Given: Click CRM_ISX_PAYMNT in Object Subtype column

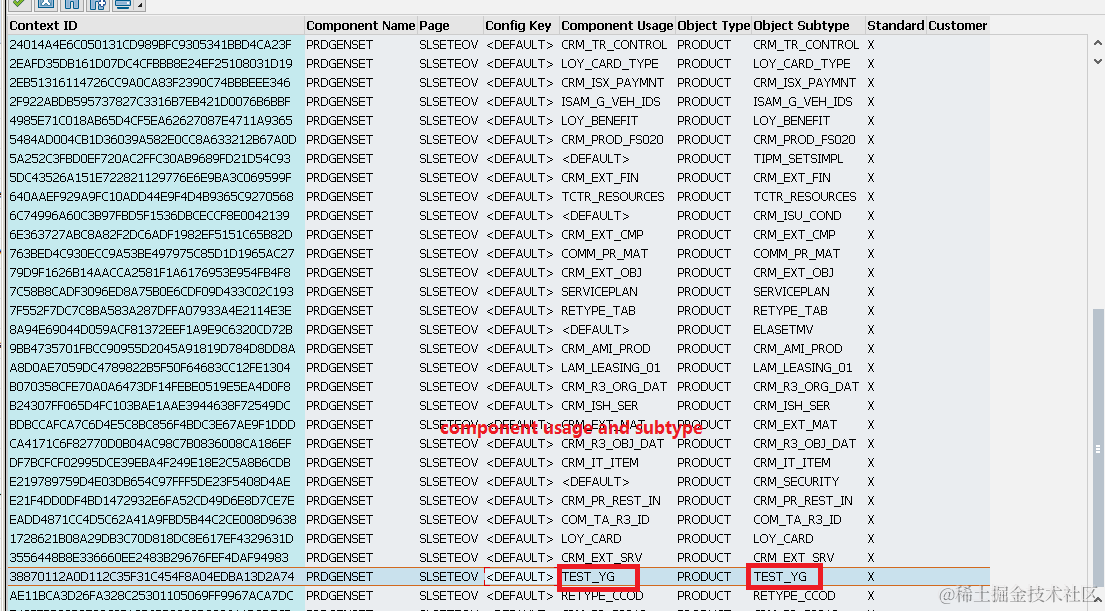Looking at the screenshot, I should pos(804,82).
